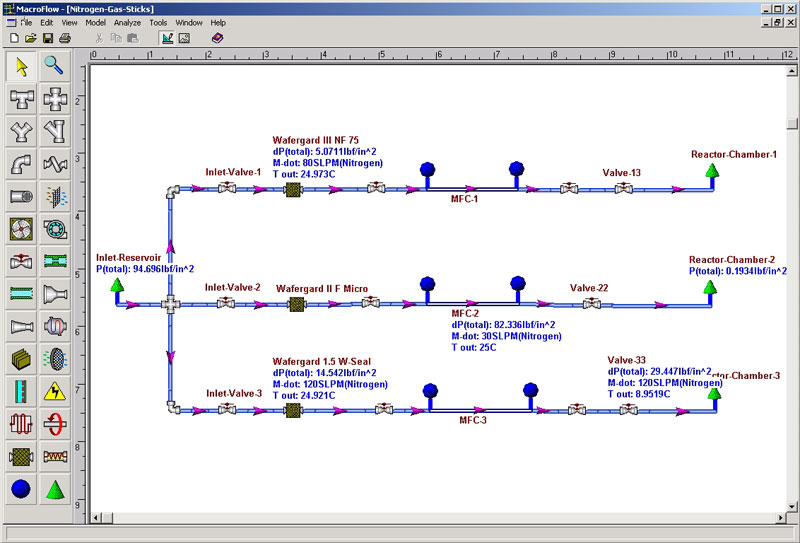Image resolution: width=800 pixels, height=543 pixels.
Task: Select the Inlet-Valve-1 valve symbol
Action: [227, 187]
